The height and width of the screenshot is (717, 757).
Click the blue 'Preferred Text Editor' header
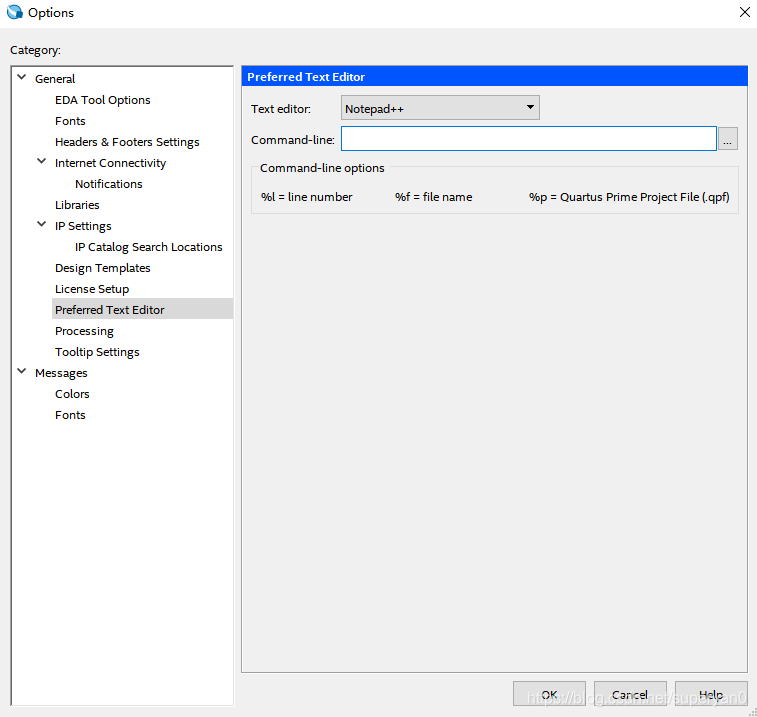point(494,77)
